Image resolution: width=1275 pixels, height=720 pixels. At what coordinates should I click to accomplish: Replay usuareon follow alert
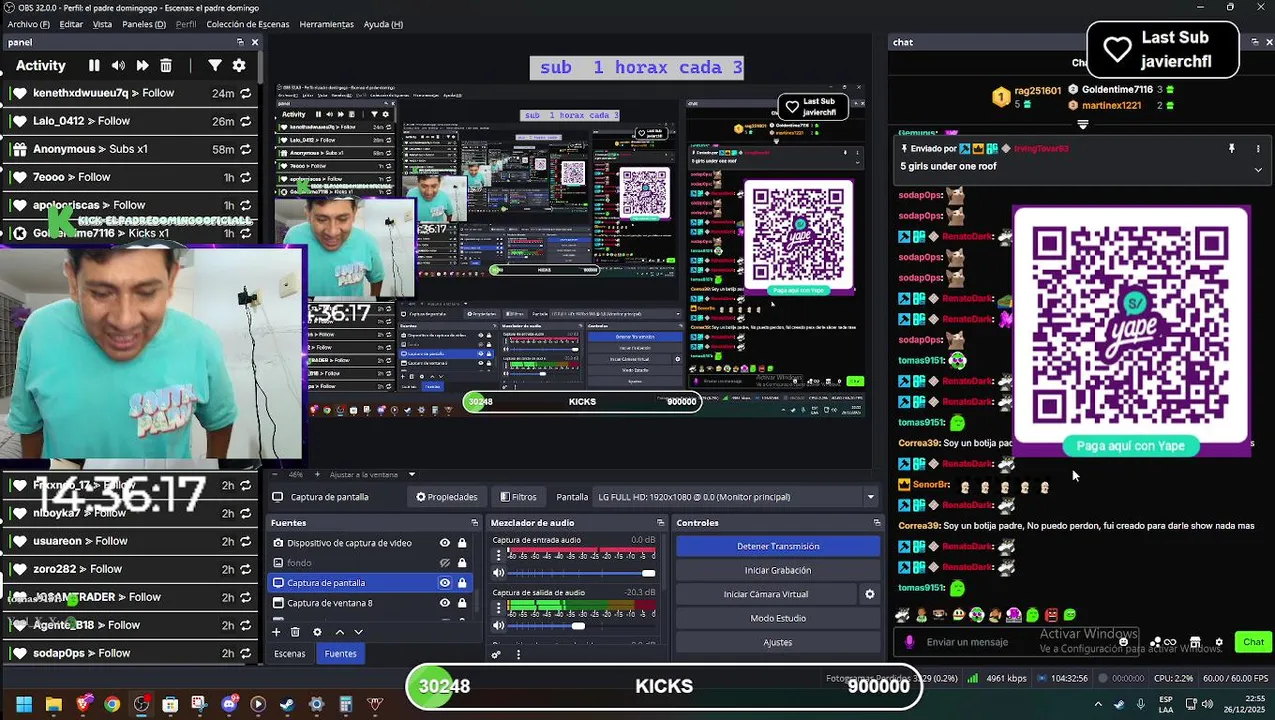[x=245, y=541]
